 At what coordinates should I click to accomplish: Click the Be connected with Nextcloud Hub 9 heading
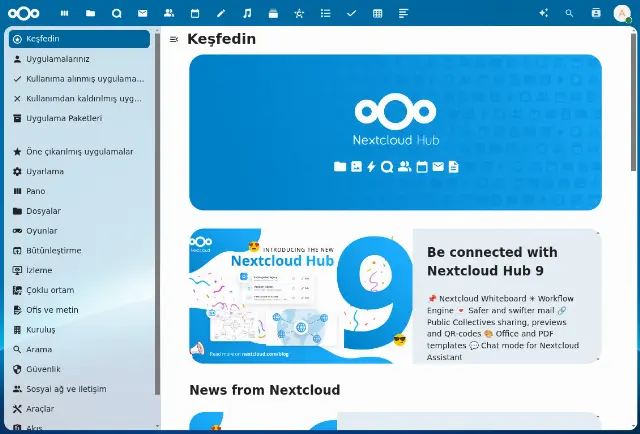coord(492,261)
